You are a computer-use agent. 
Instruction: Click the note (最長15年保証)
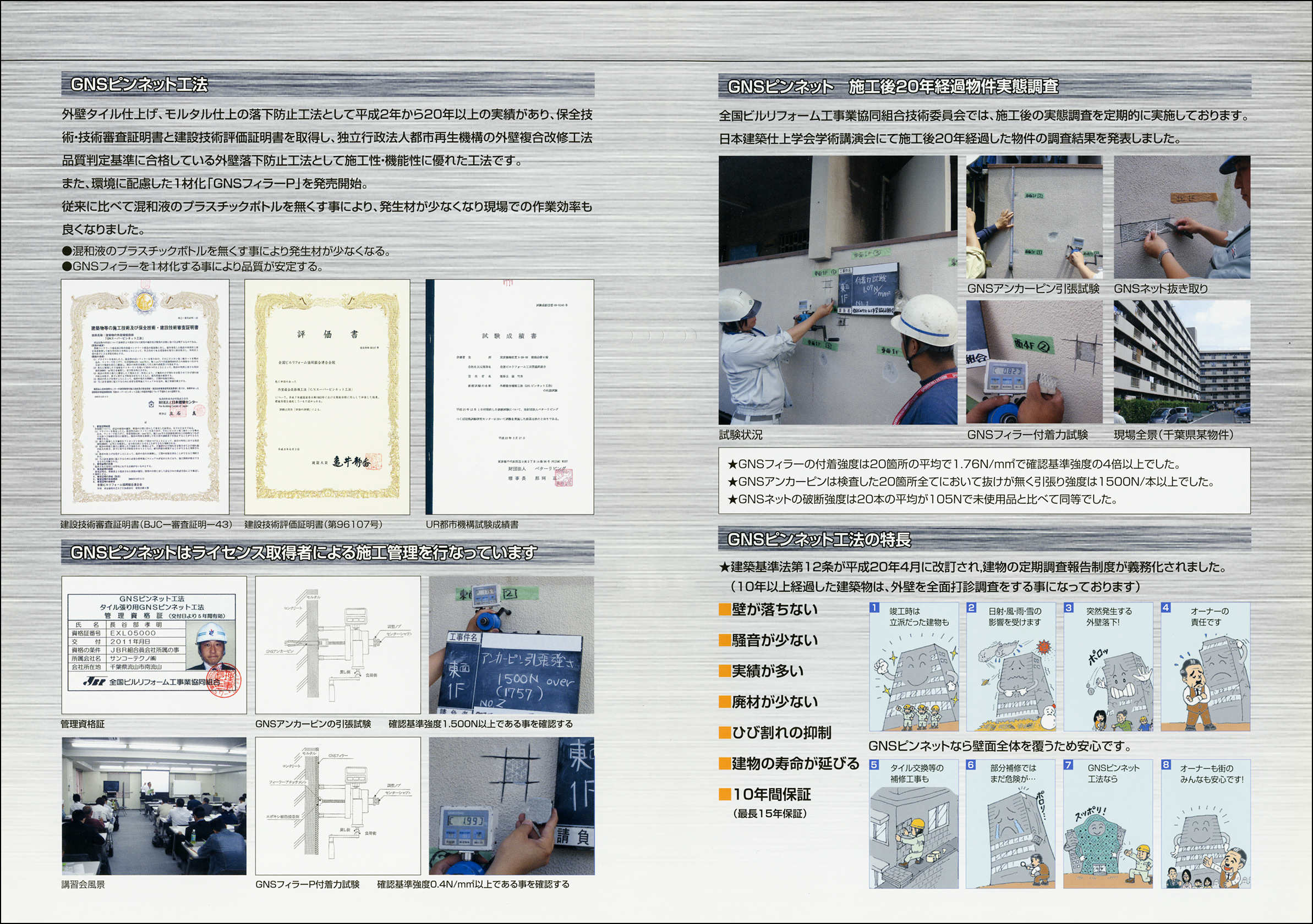point(770,813)
